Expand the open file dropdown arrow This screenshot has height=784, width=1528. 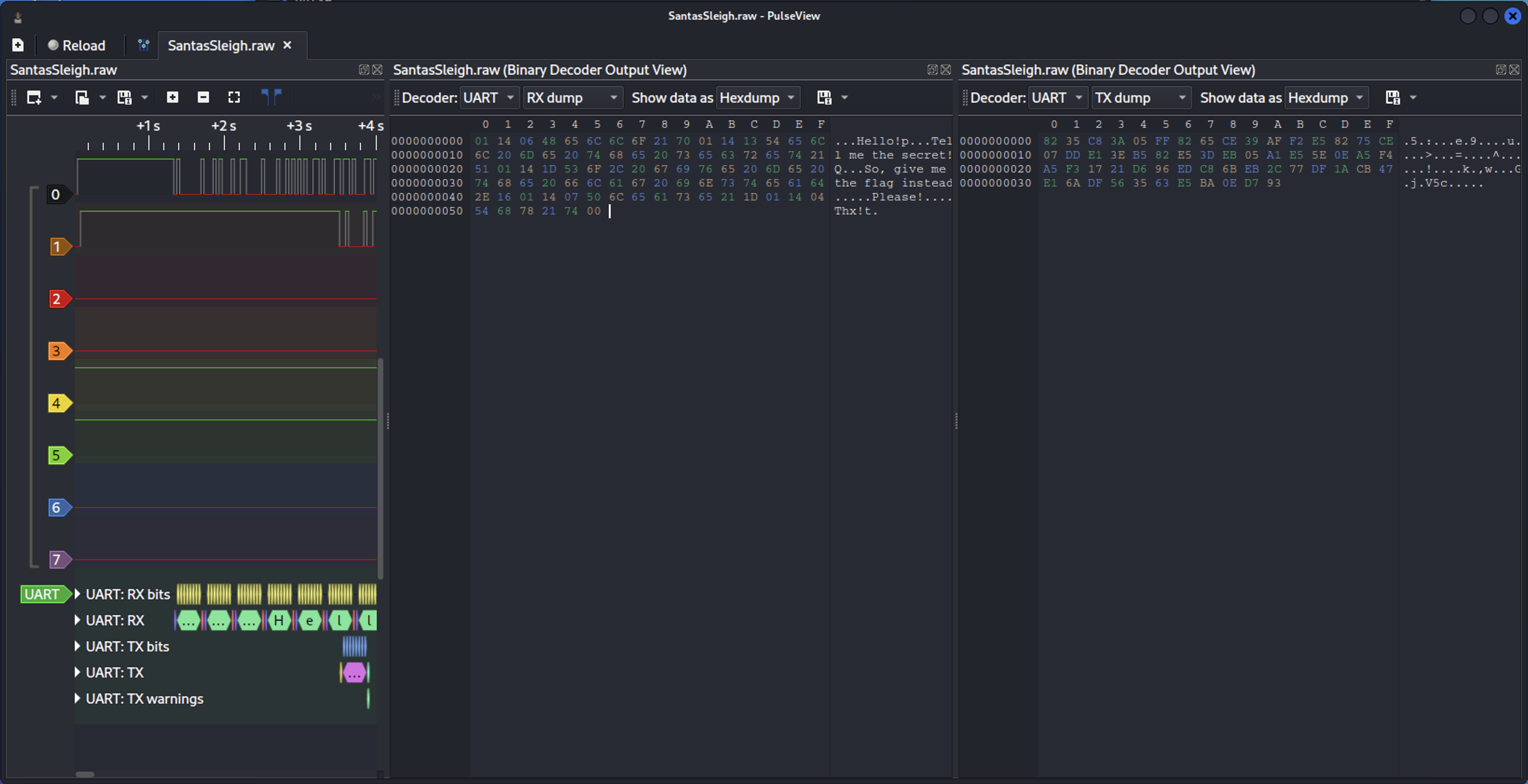pos(102,97)
